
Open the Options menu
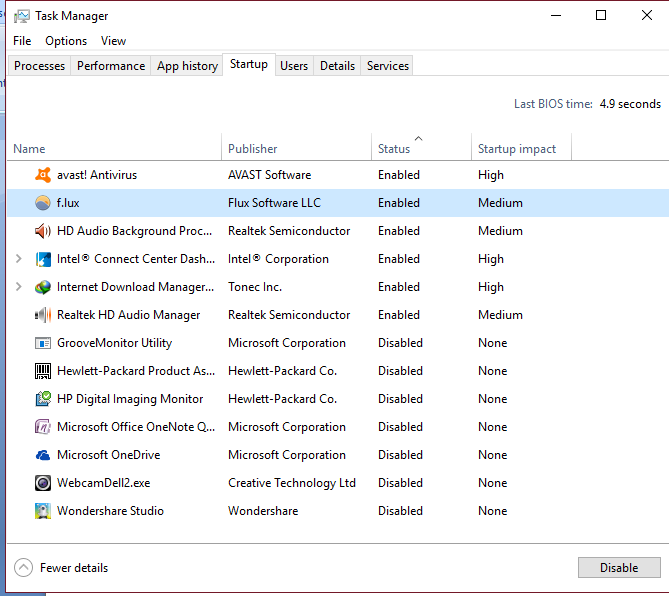pyautogui.click(x=66, y=41)
